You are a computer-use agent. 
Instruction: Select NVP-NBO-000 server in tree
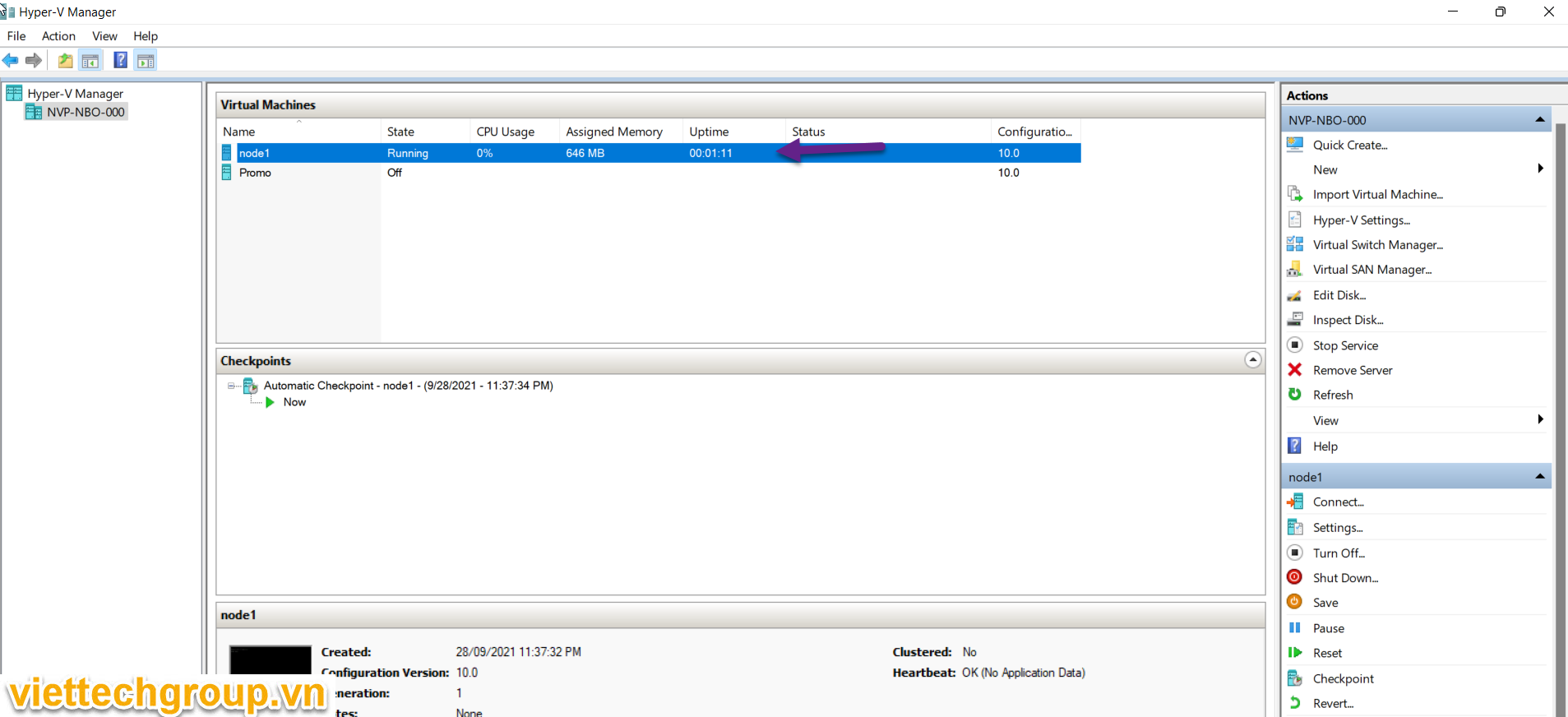(86, 112)
